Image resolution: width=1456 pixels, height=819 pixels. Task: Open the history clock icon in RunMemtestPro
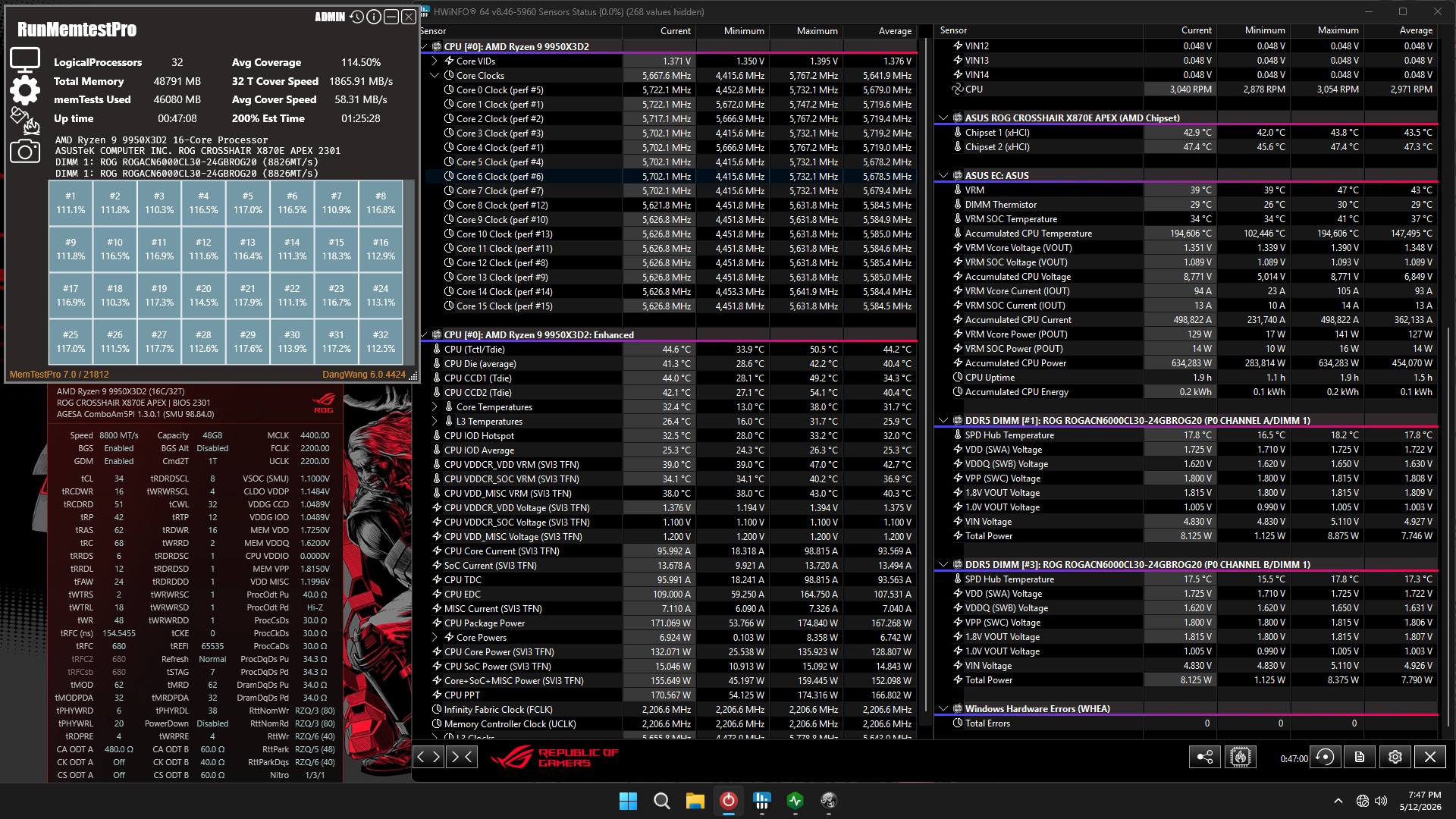click(x=356, y=17)
